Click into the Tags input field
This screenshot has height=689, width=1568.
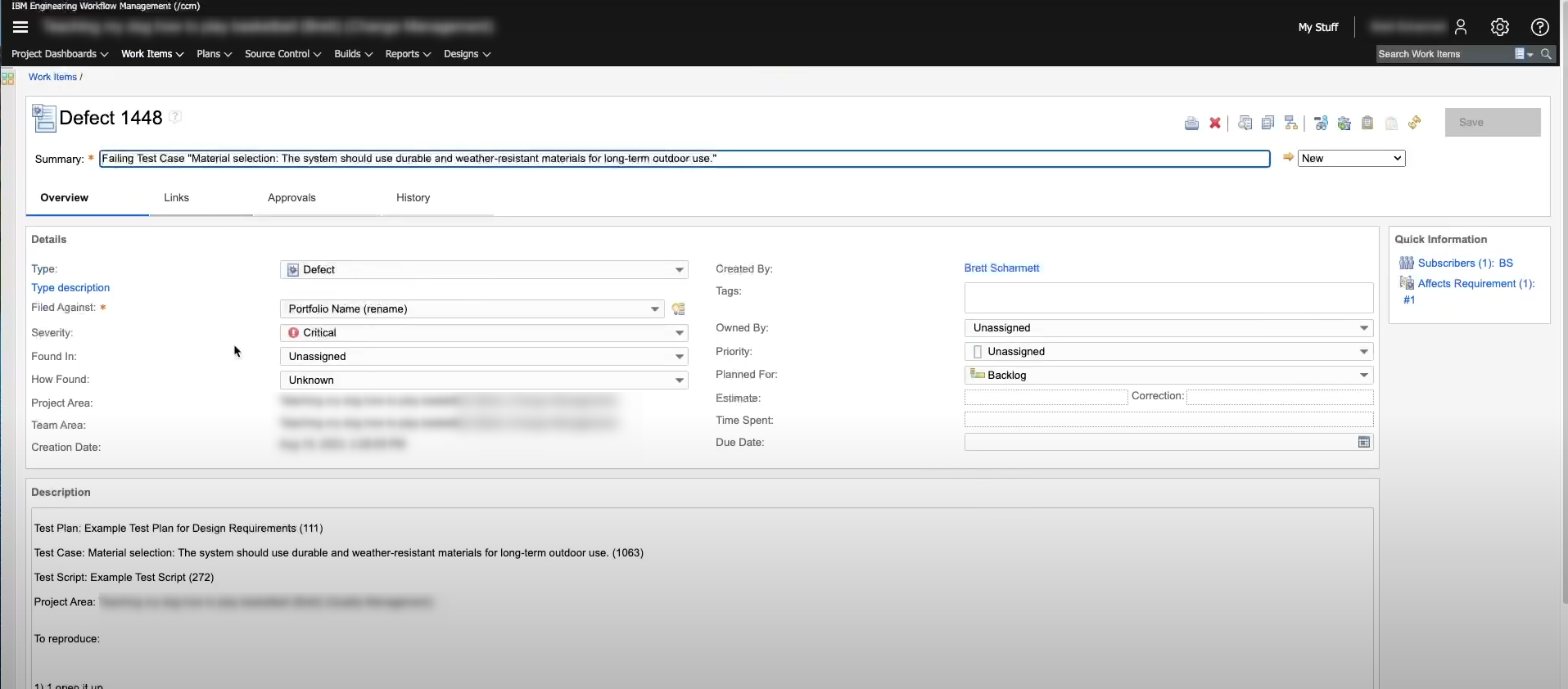[x=1168, y=298]
